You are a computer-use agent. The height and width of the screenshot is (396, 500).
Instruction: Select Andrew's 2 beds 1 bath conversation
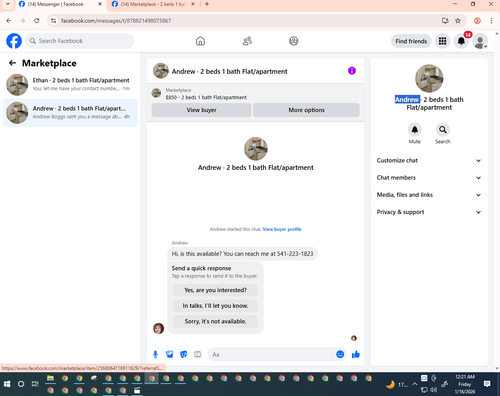pos(70,113)
